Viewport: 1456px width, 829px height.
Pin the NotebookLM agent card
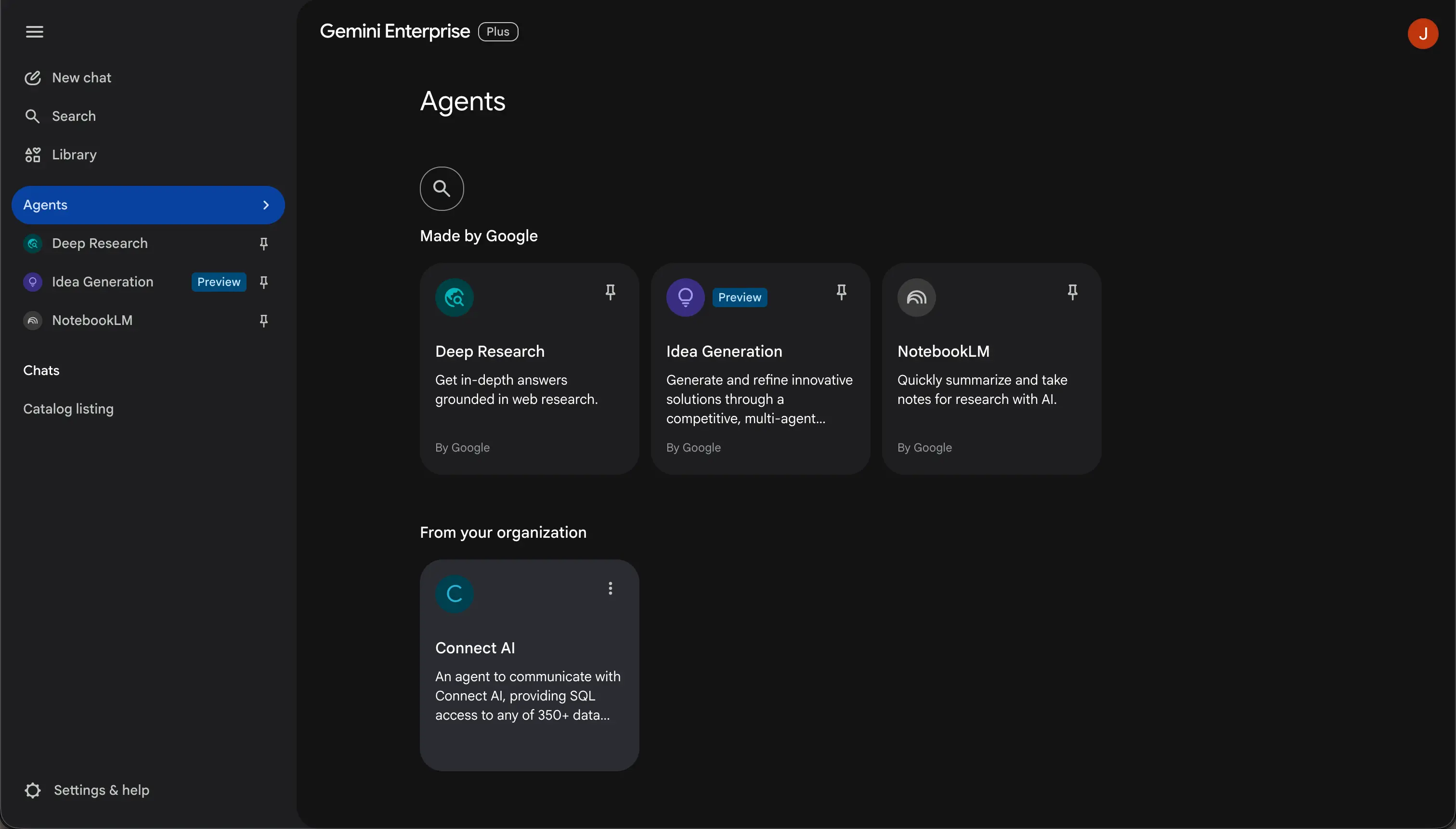click(x=1072, y=292)
